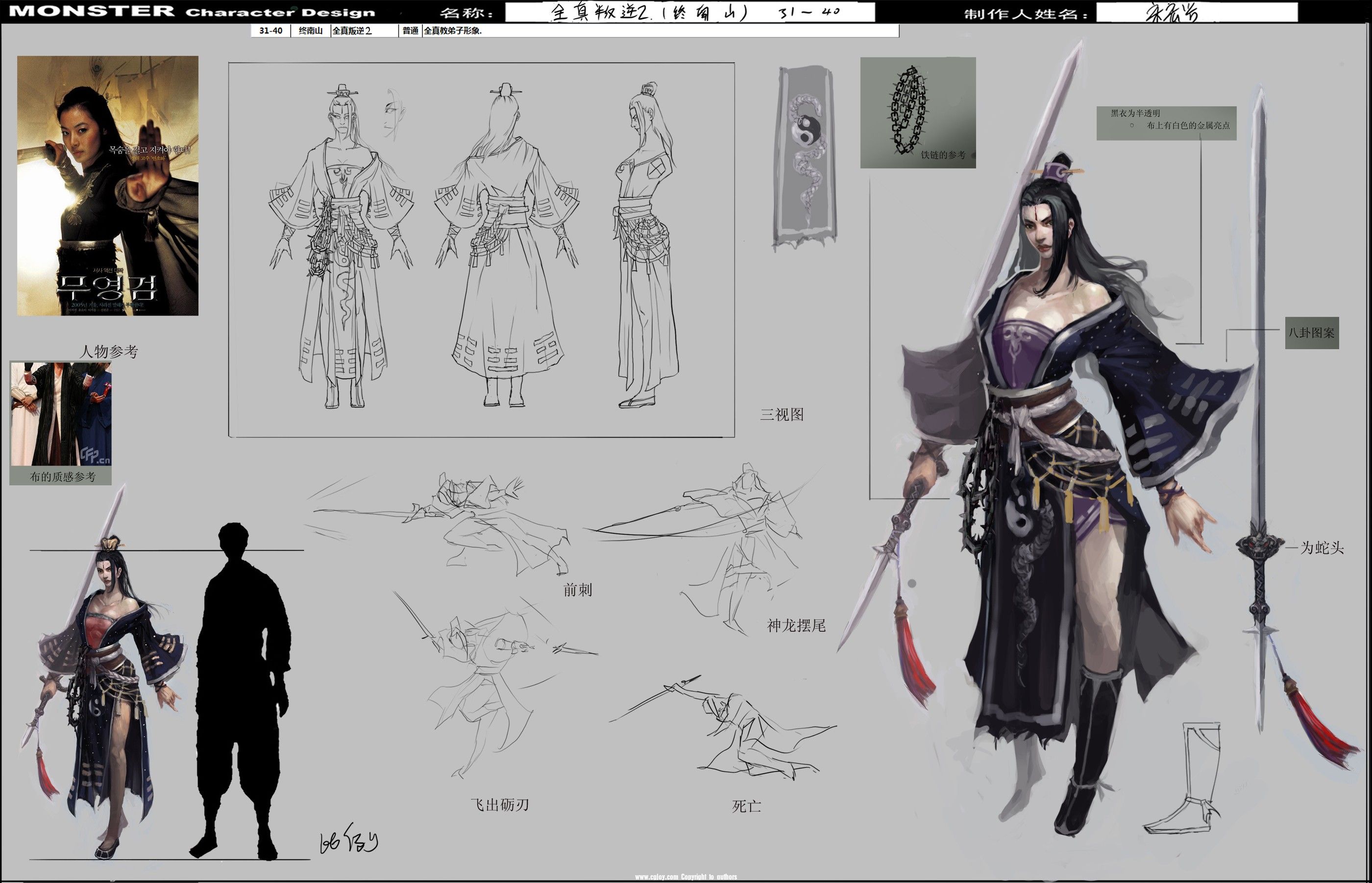Select the 终南山 table cell

[310, 31]
